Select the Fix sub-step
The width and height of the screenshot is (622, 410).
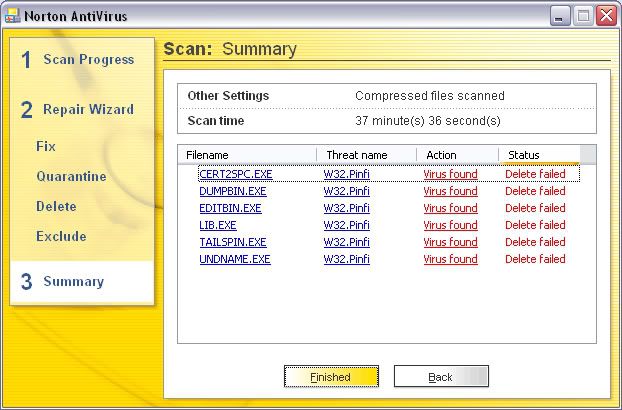[x=46, y=146]
